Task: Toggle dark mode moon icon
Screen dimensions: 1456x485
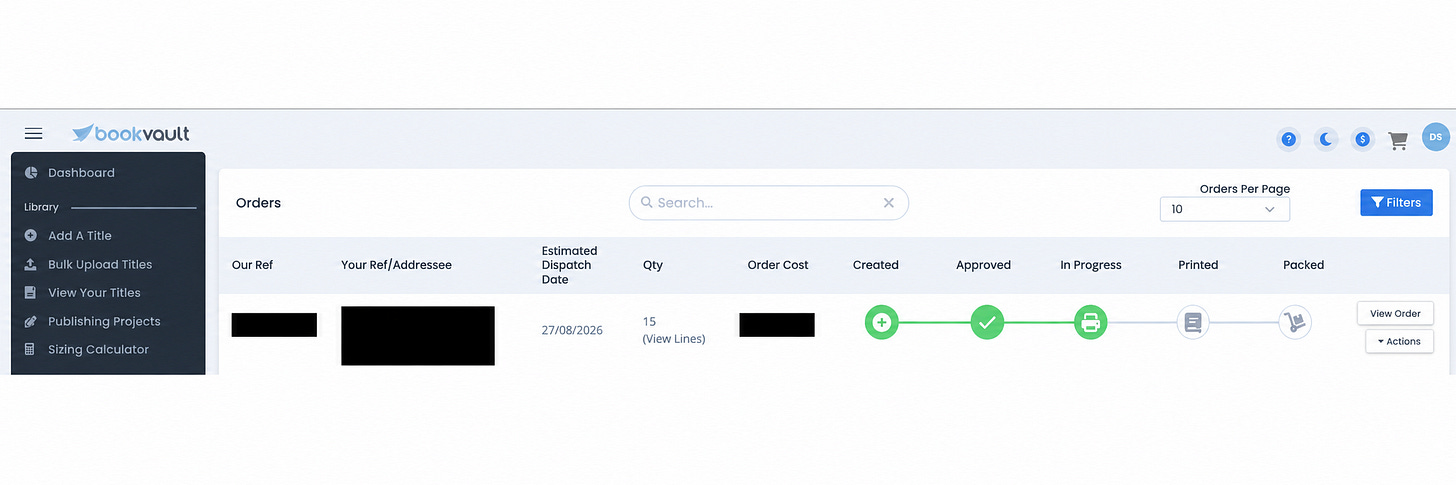Action: [x=1326, y=139]
